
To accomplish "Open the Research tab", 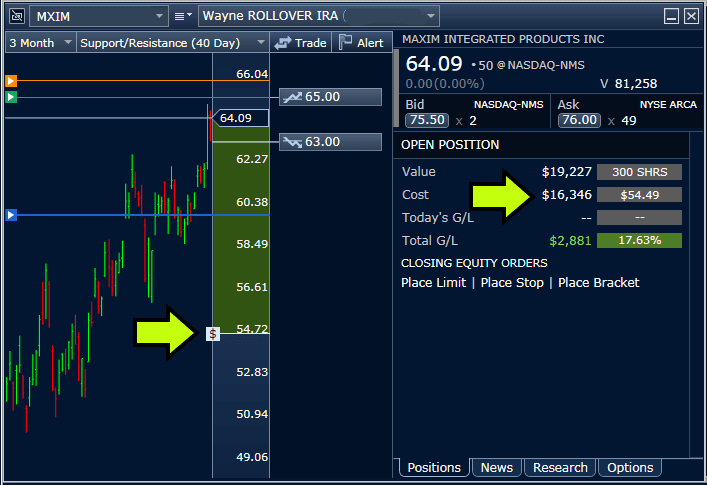I will 560,467.
